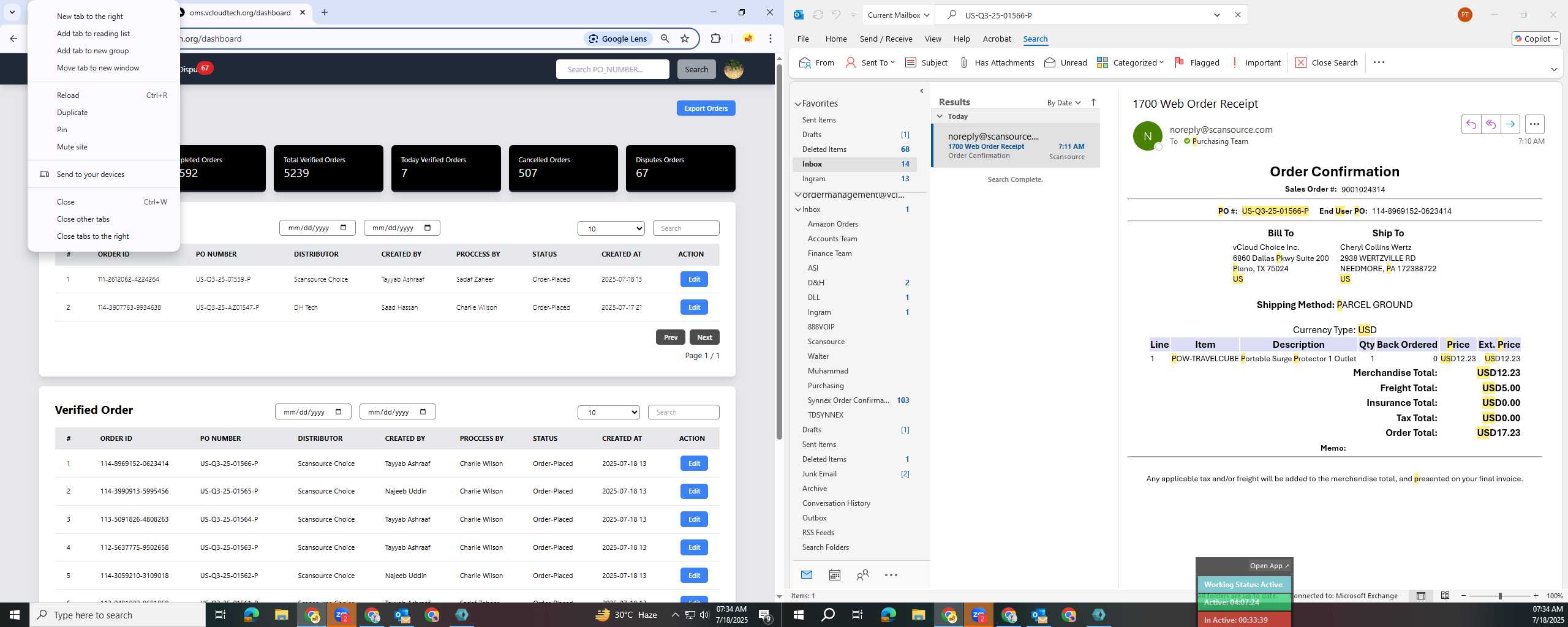1568x627 pixels.
Task: Click dashboard Search button beside PO field
Action: pyautogui.click(x=696, y=69)
